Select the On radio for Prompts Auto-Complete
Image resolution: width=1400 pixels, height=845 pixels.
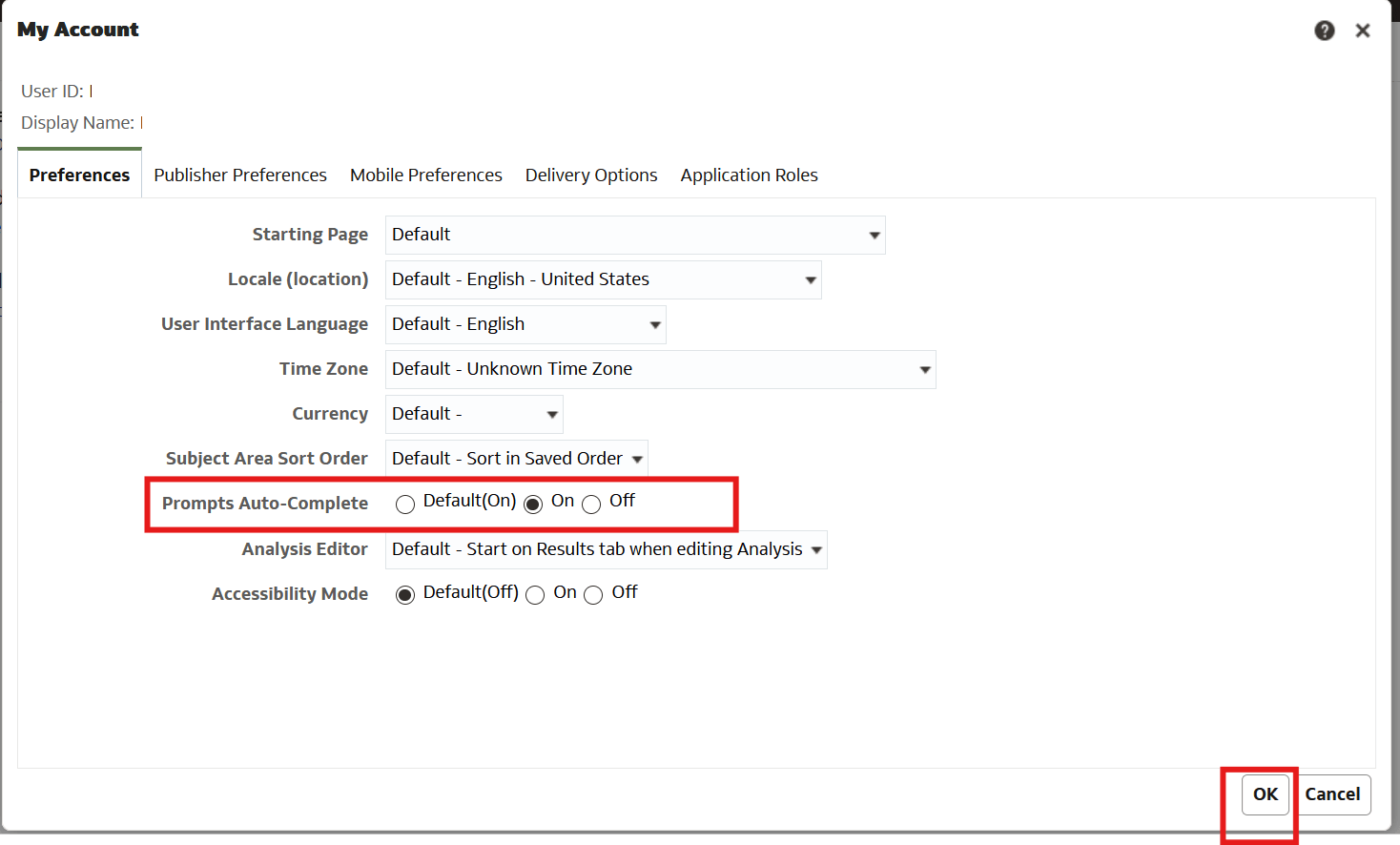point(532,504)
